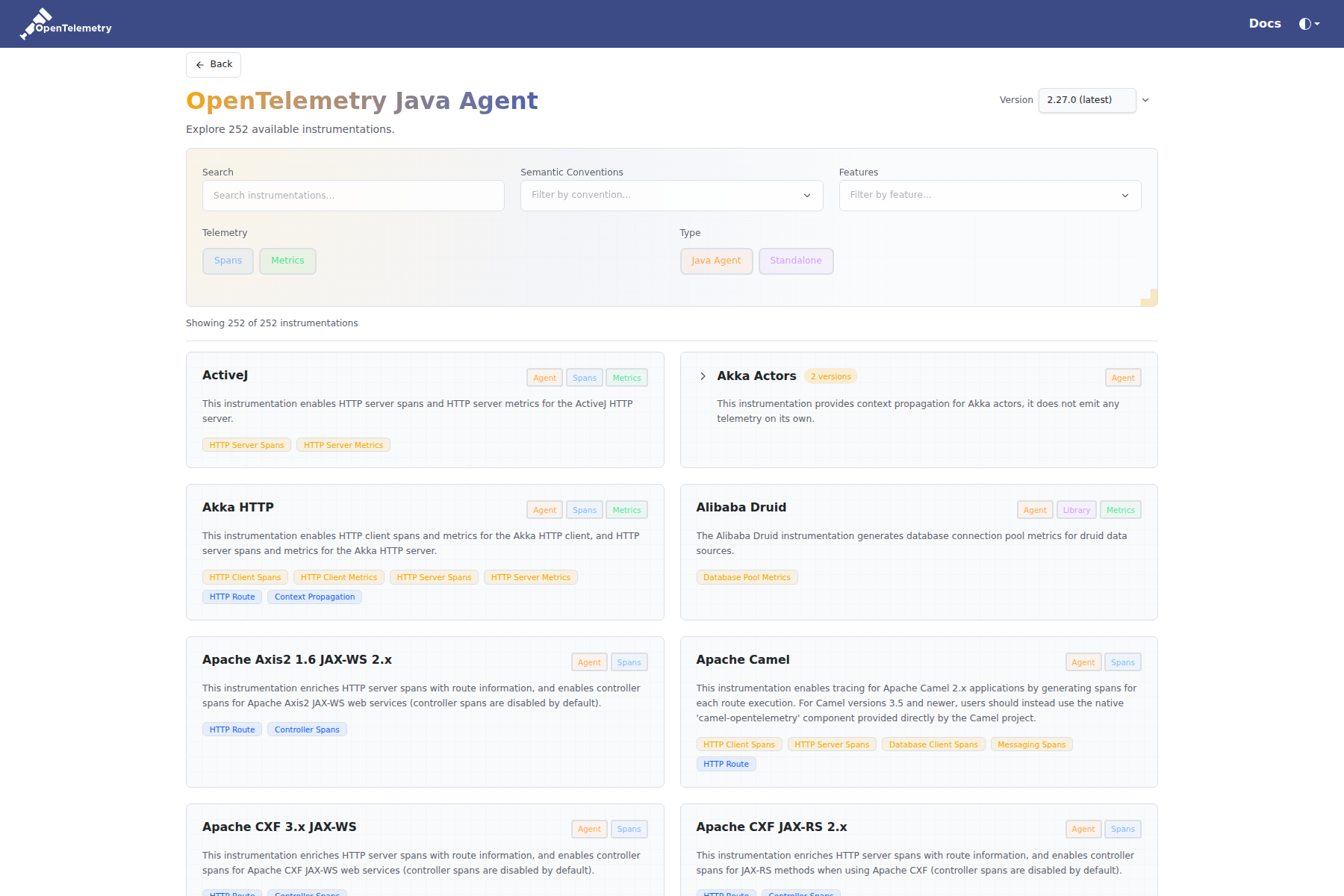This screenshot has height=896, width=1344.
Task: Click the 'Explore 252 available instrumentations' subtitle
Action: (x=290, y=129)
